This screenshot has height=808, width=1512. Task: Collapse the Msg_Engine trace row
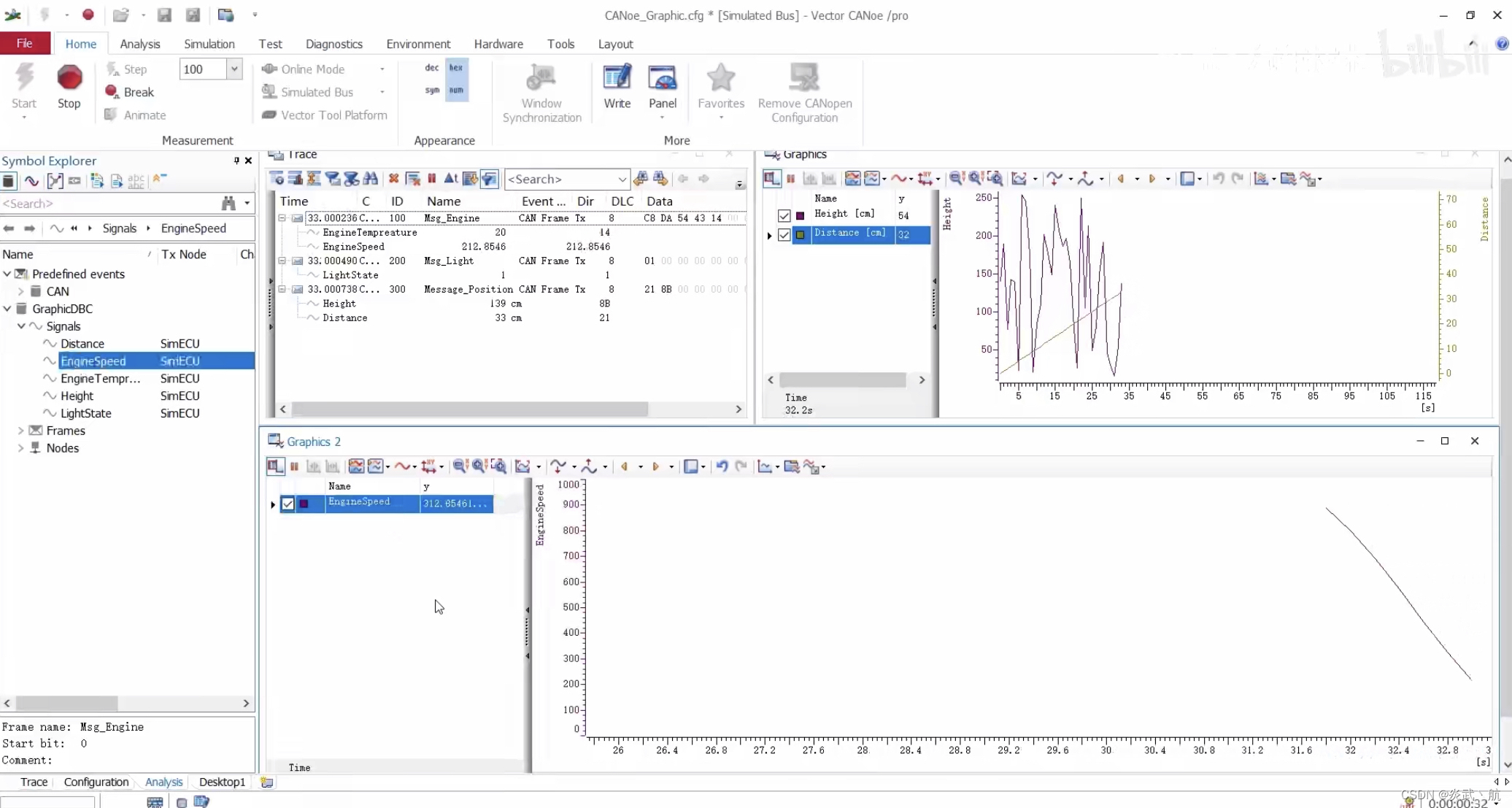point(282,218)
